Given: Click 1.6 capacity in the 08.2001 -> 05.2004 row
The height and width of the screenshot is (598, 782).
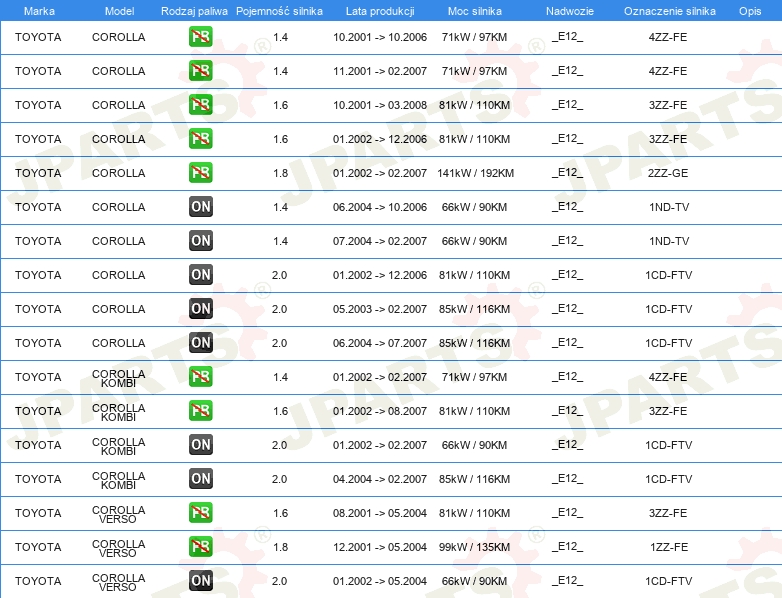Looking at the screenshot, I should 280,513.
